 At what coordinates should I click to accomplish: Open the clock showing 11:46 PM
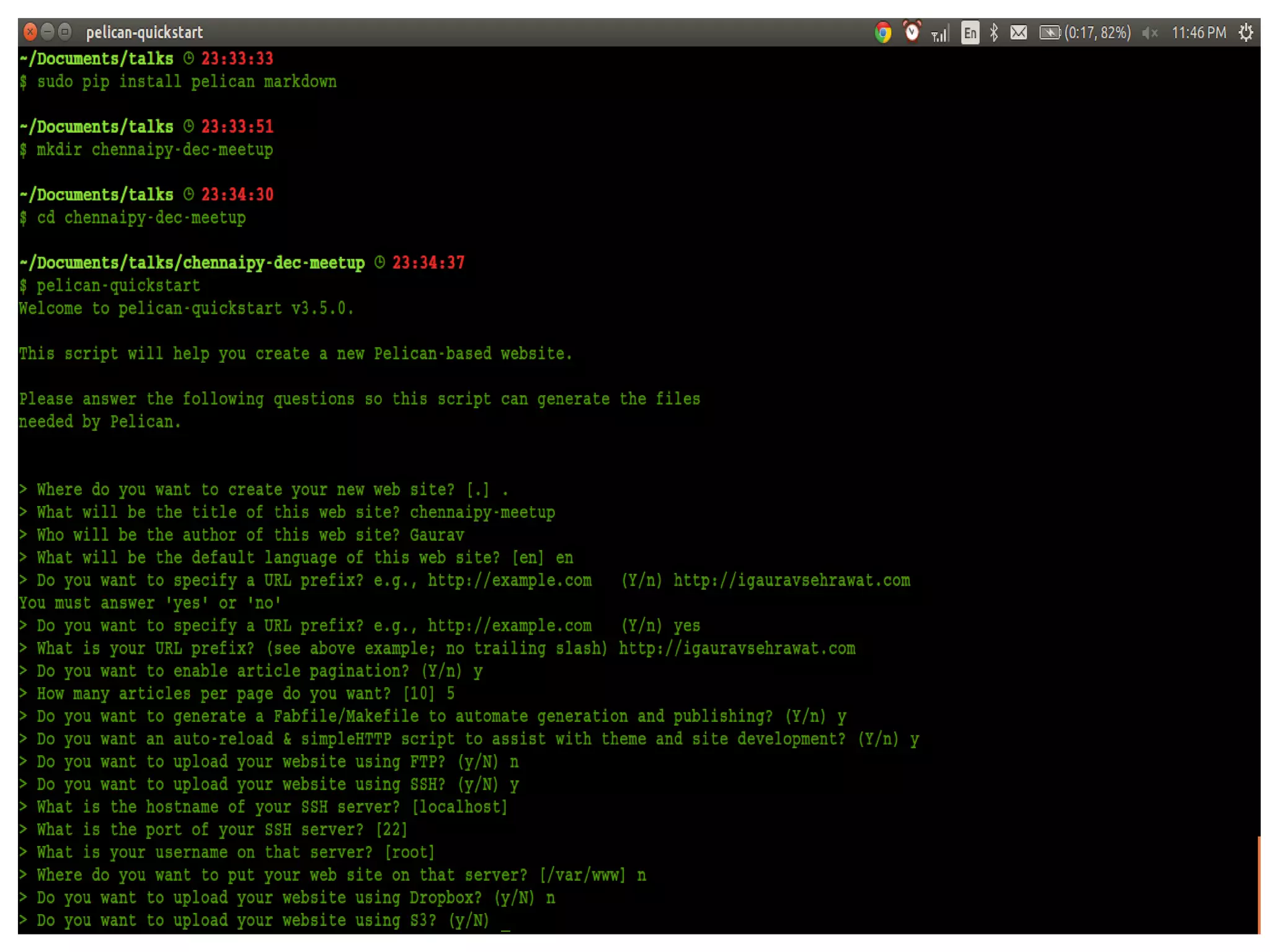pyautogui.click(x=1198, y=32)
